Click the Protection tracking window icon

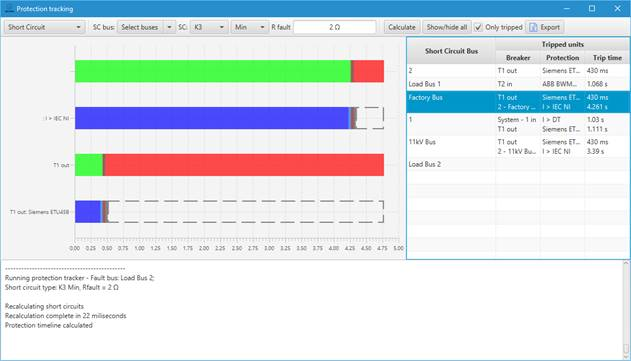[x=9, y=8]
